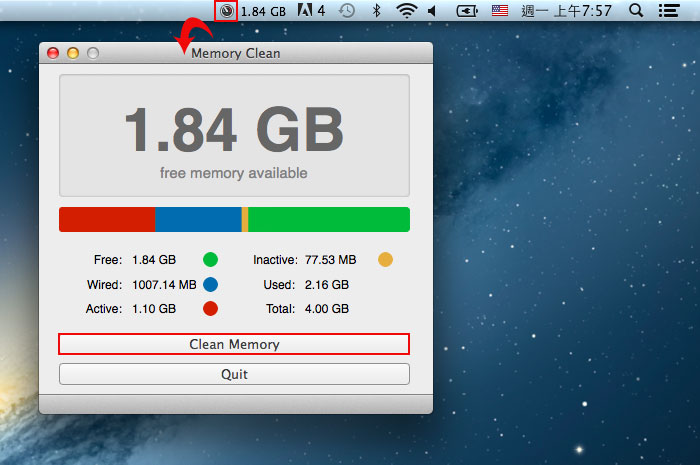The width and height of the screenshot is (700, 465).
Task: Open the battery charging status menu
Action: click(x=467, y=11)
